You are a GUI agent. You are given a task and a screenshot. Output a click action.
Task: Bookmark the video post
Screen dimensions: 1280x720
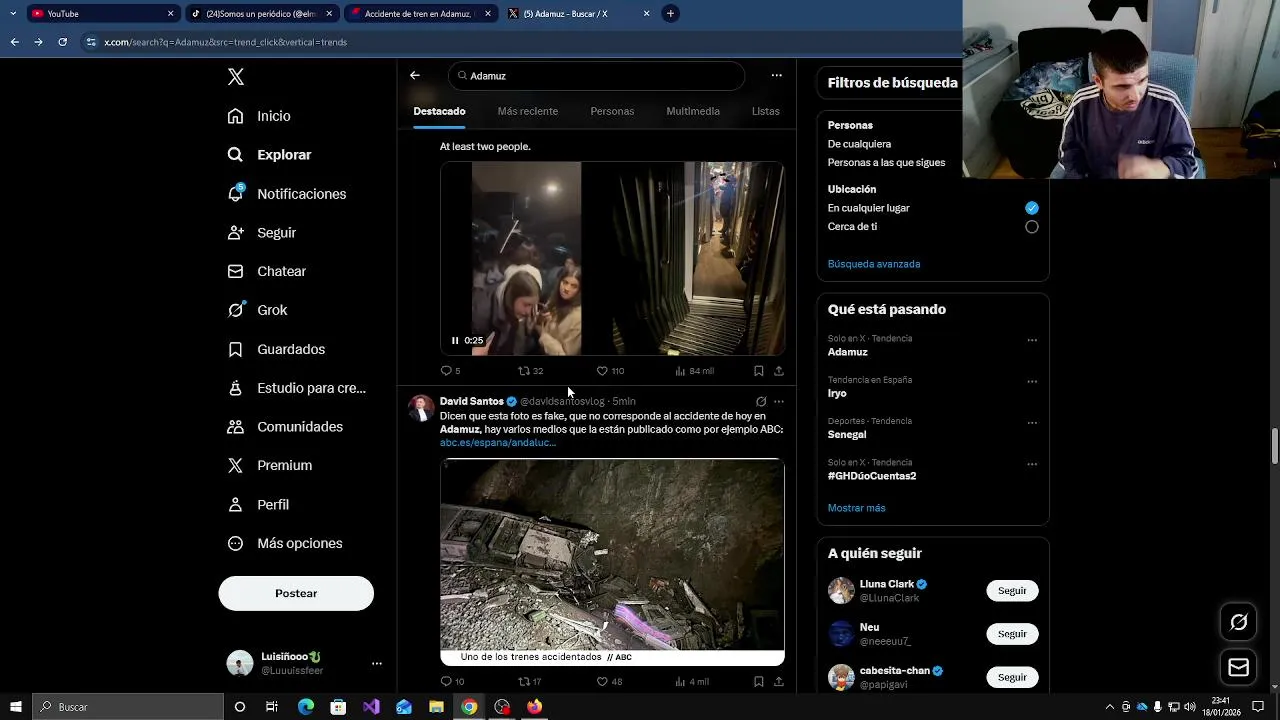(x=759, y=371)
